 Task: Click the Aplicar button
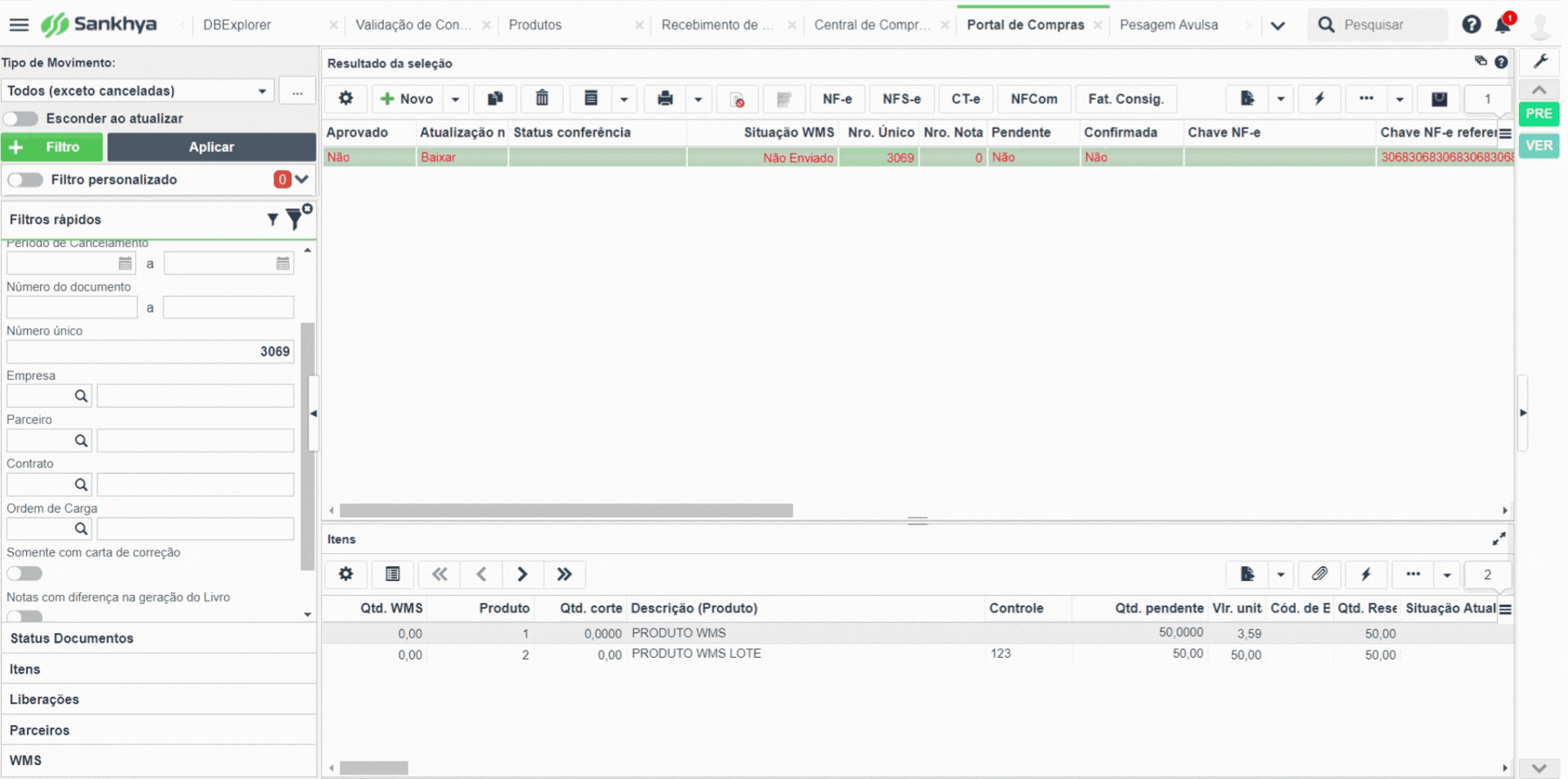coord(211,147)
